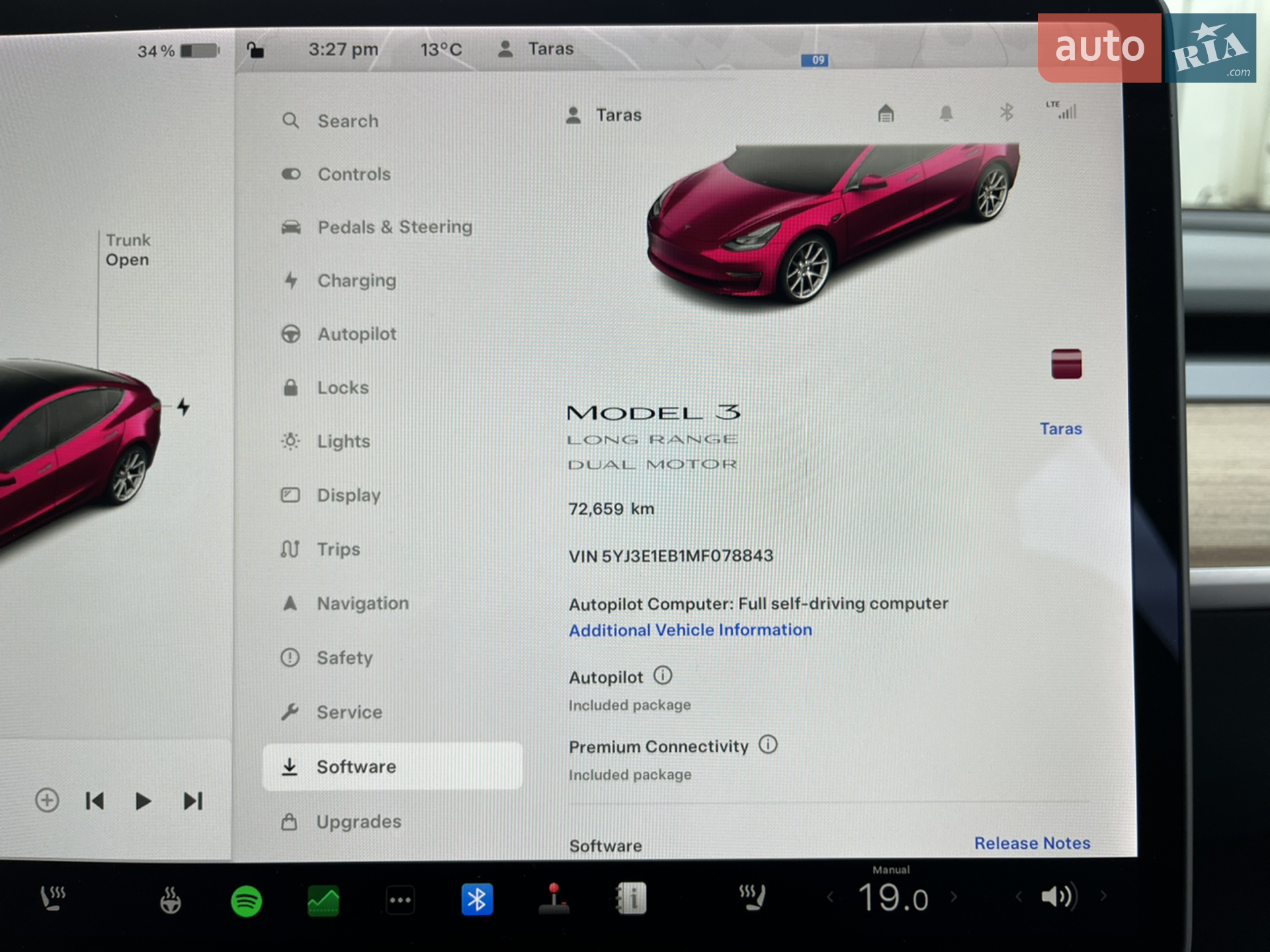The image size is (1270, 952).
Task: Tap the blue Taras vehicle name link
Action: click(x=1060, y=429)
